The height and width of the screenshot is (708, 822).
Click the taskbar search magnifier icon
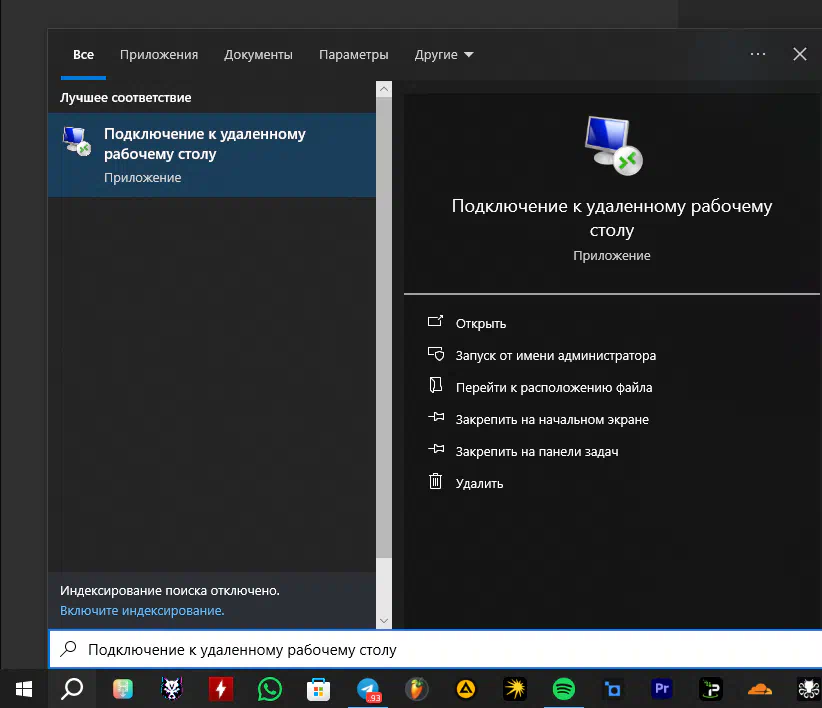72,688
